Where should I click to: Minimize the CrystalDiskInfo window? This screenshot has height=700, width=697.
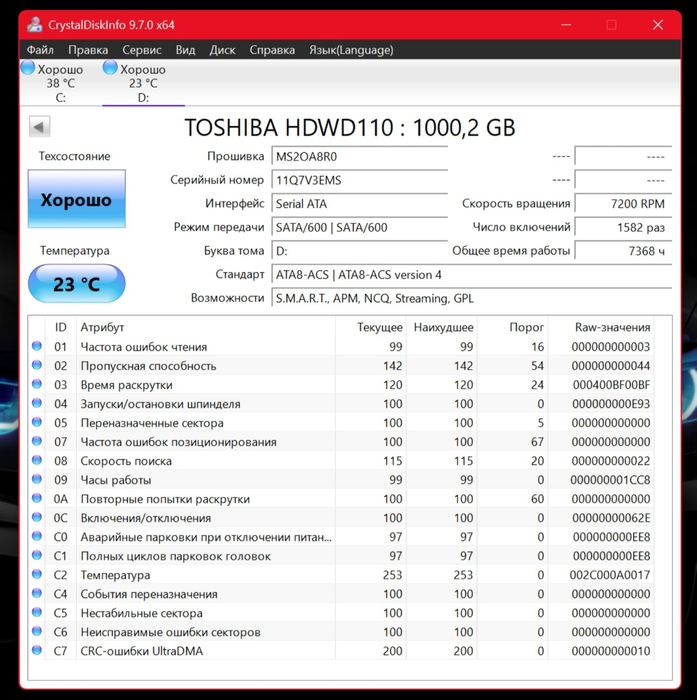(x=566, y=25)
